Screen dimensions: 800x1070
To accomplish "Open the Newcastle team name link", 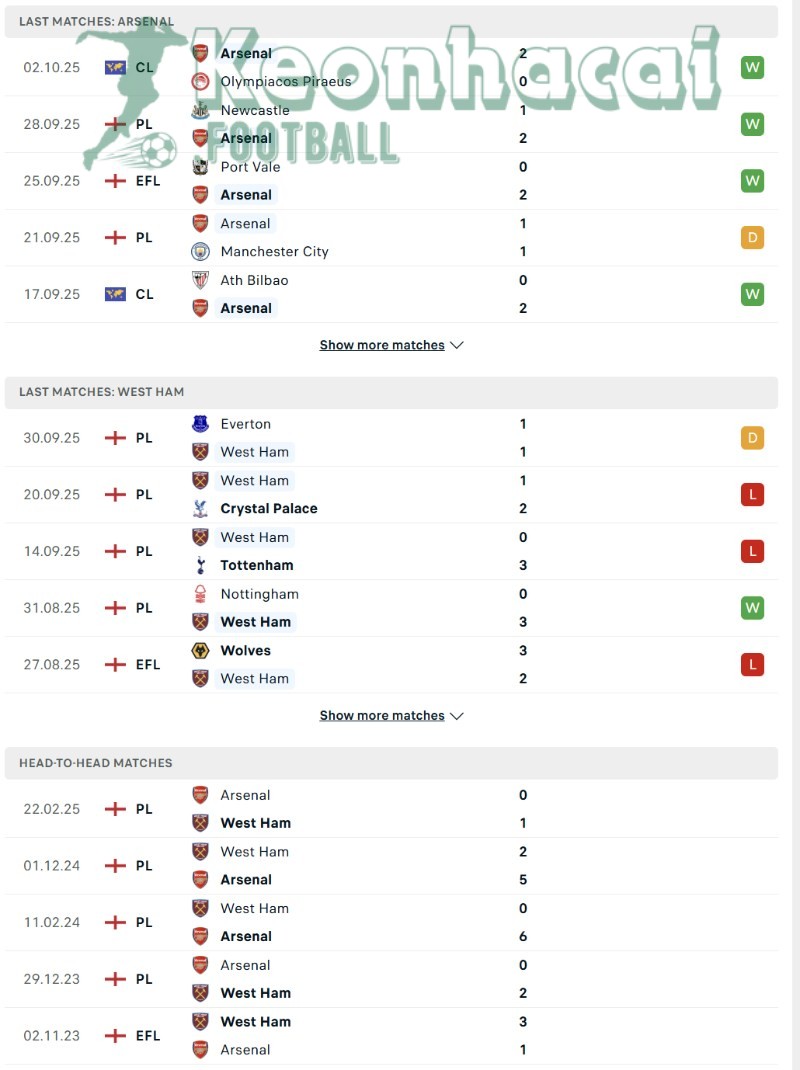I will (x=253, y=110).
